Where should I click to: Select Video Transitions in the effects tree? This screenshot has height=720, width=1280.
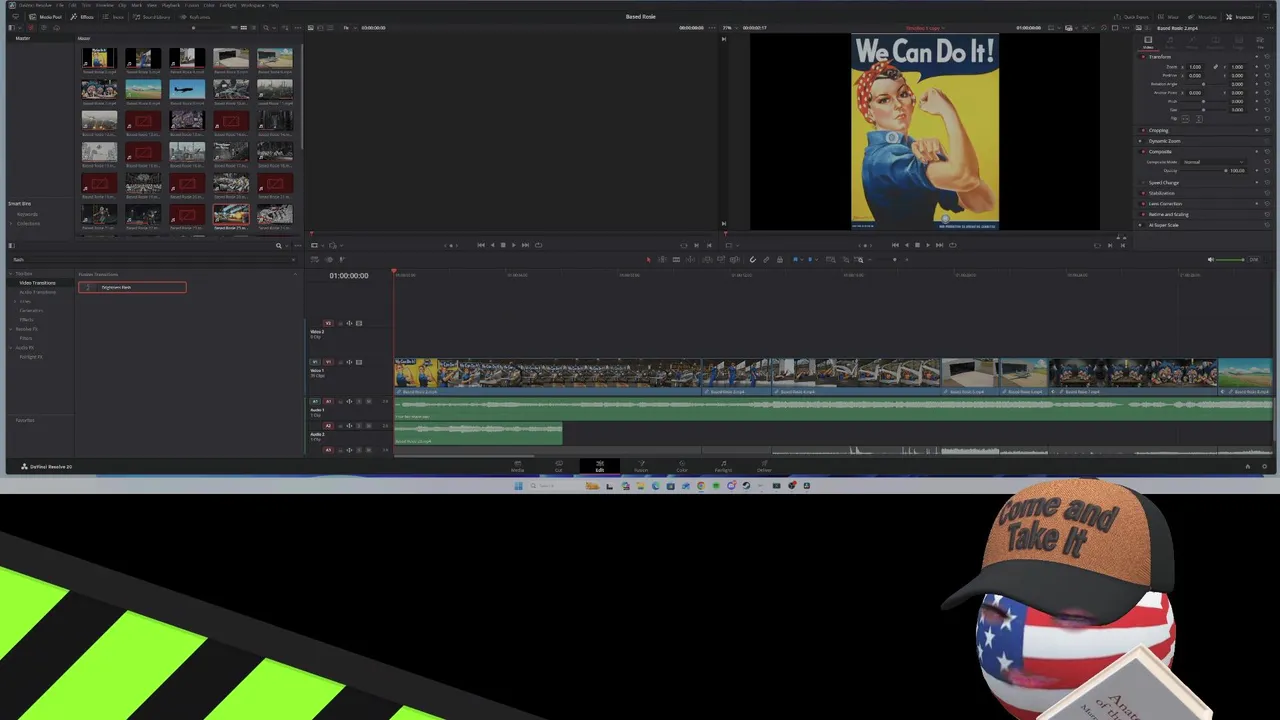pyautogui.click(x=38, y=283)
